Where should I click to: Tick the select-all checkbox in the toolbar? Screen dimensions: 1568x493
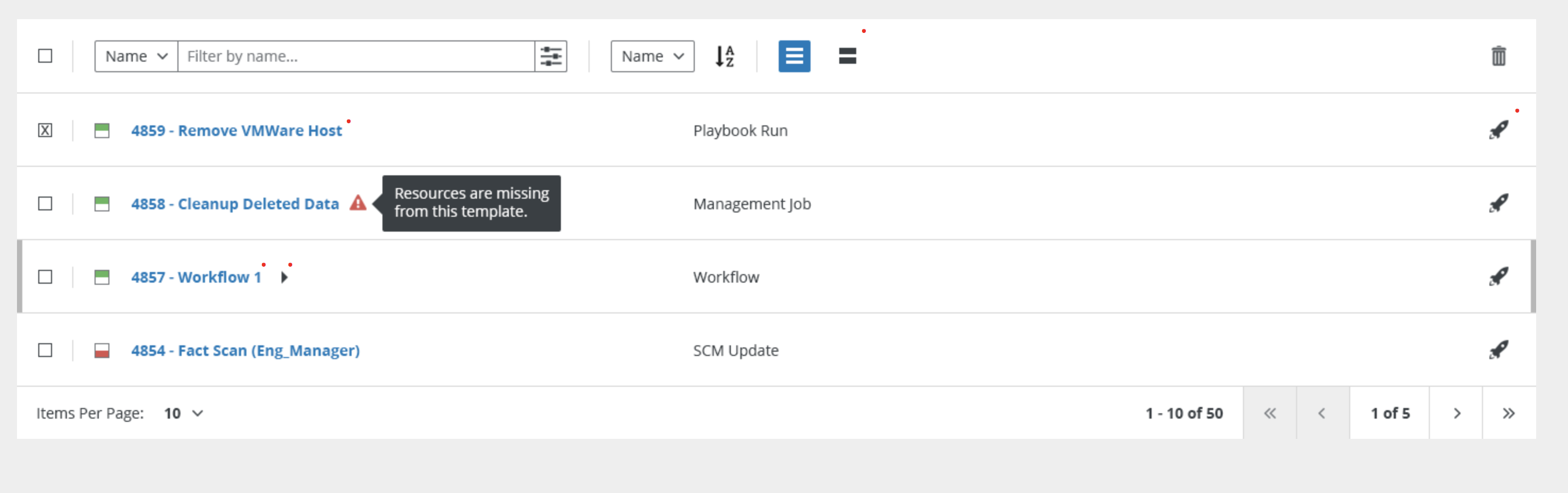pyautogui.click(x=45, y=56)
